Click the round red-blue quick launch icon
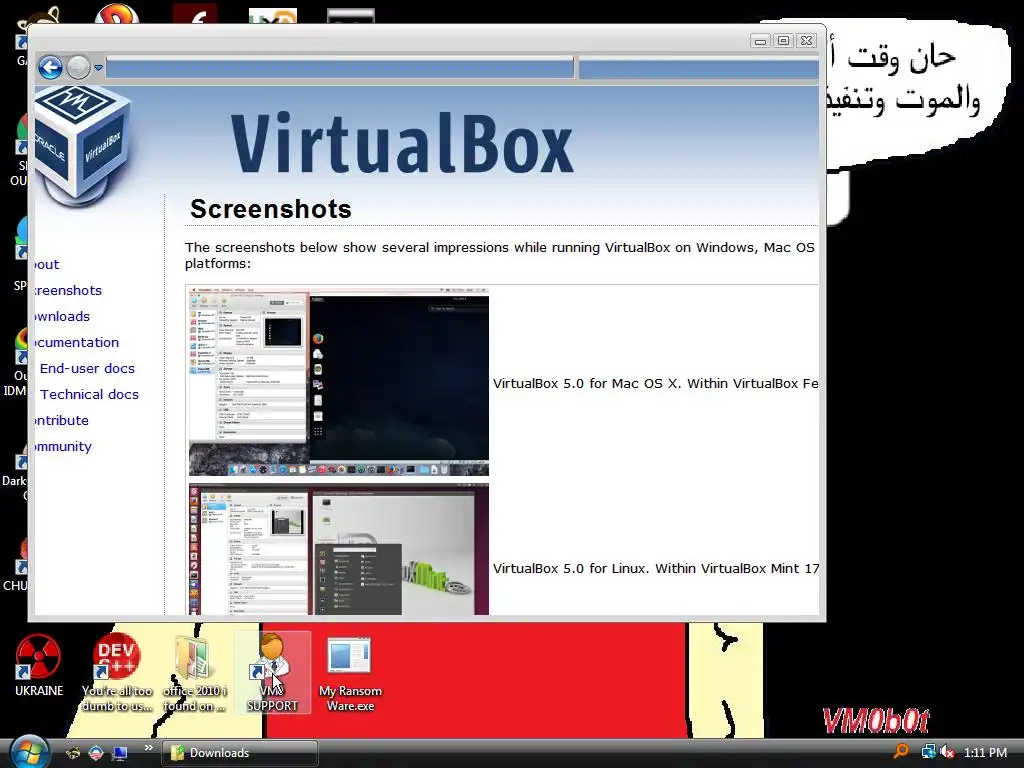The image size is (1024, 768). [96, 753]
